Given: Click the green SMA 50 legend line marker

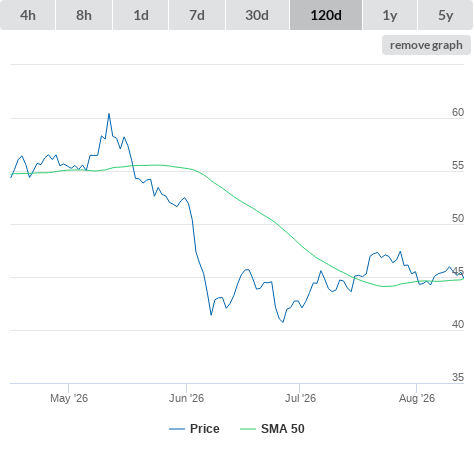Looking at the screenshot, I should point(248,429).
